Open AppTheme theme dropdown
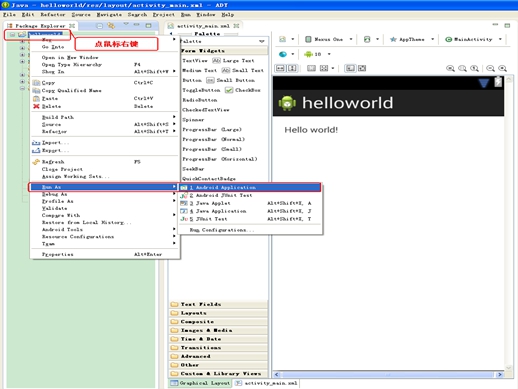This screenshot has width=518, height=389. coord(412,39)
